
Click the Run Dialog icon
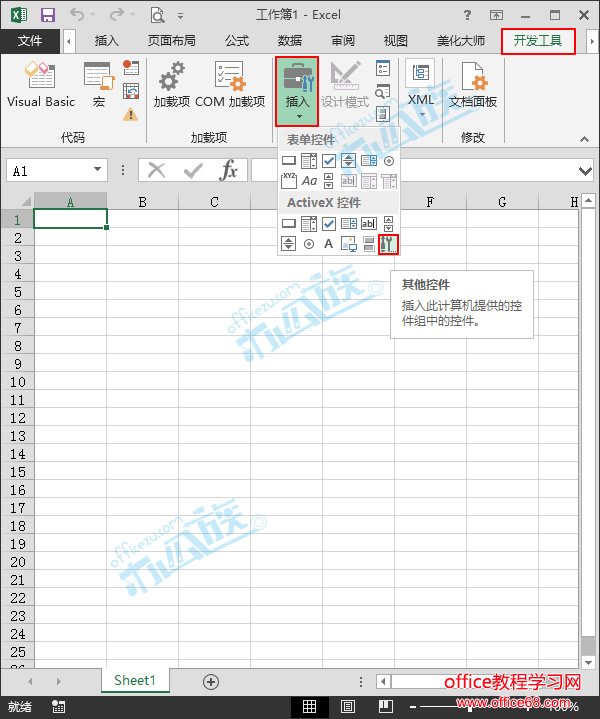click(x=383, y=114)
